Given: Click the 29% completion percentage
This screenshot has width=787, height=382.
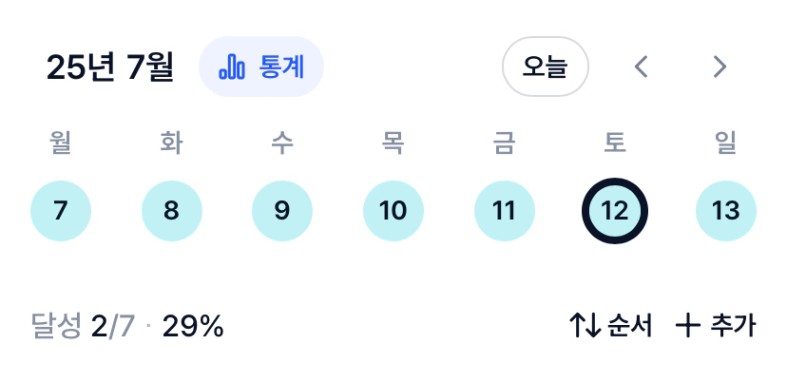Looking at the screenshot, I should pyautogui.click(x=193, y=327).
